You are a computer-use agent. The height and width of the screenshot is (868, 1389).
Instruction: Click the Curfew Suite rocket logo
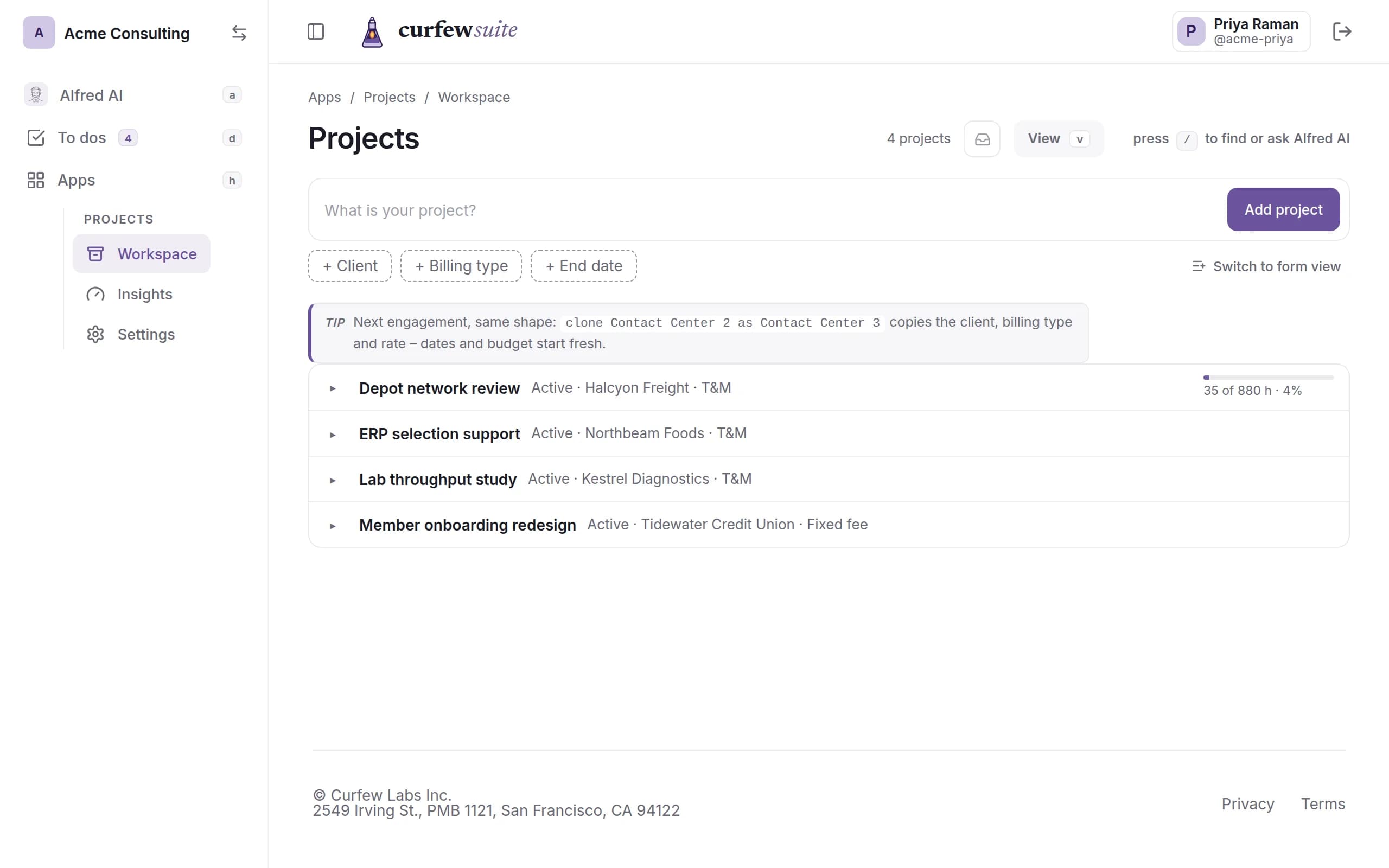click(372, 31)
